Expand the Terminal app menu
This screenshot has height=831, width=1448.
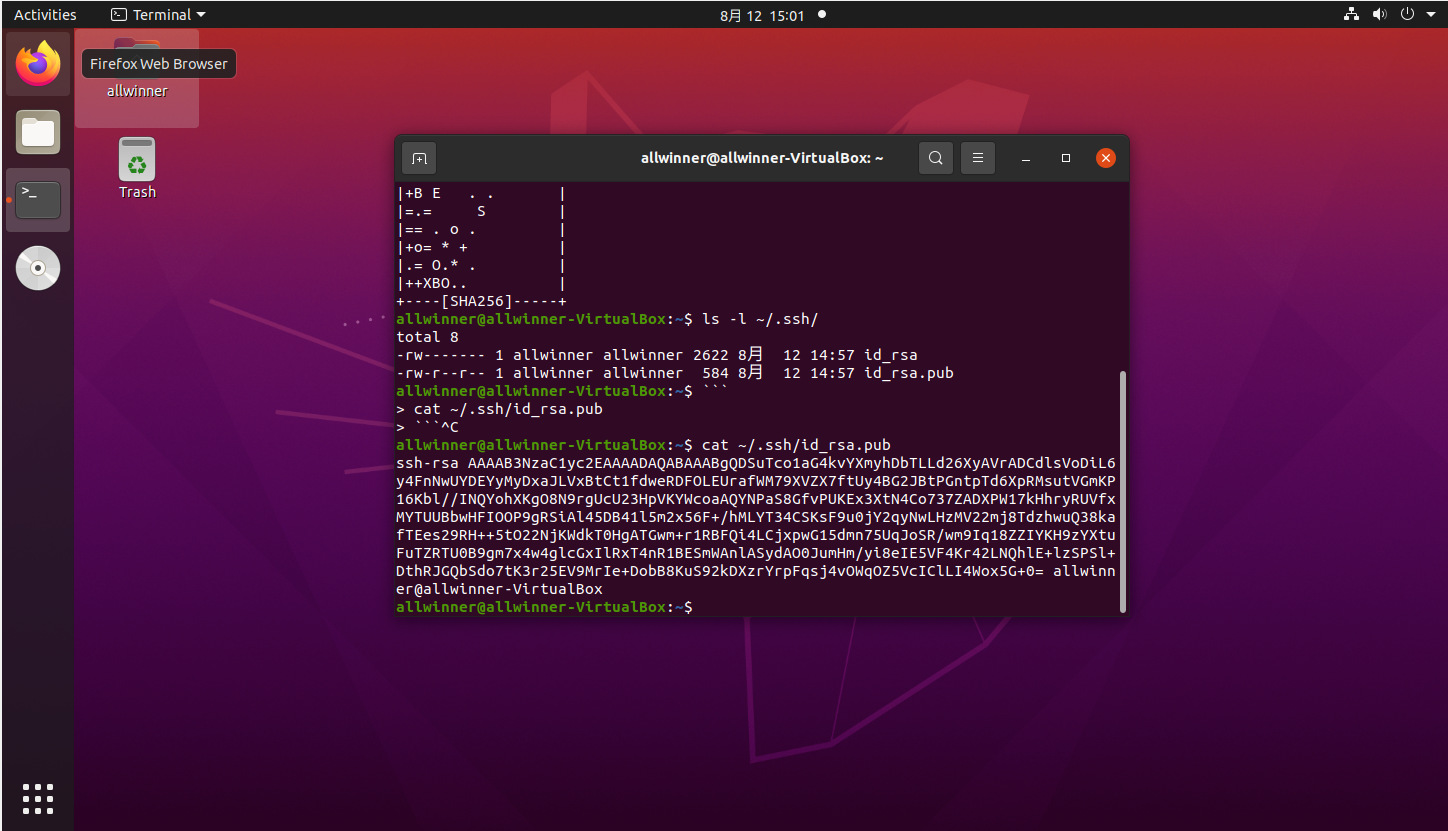(x=157, y=14)
